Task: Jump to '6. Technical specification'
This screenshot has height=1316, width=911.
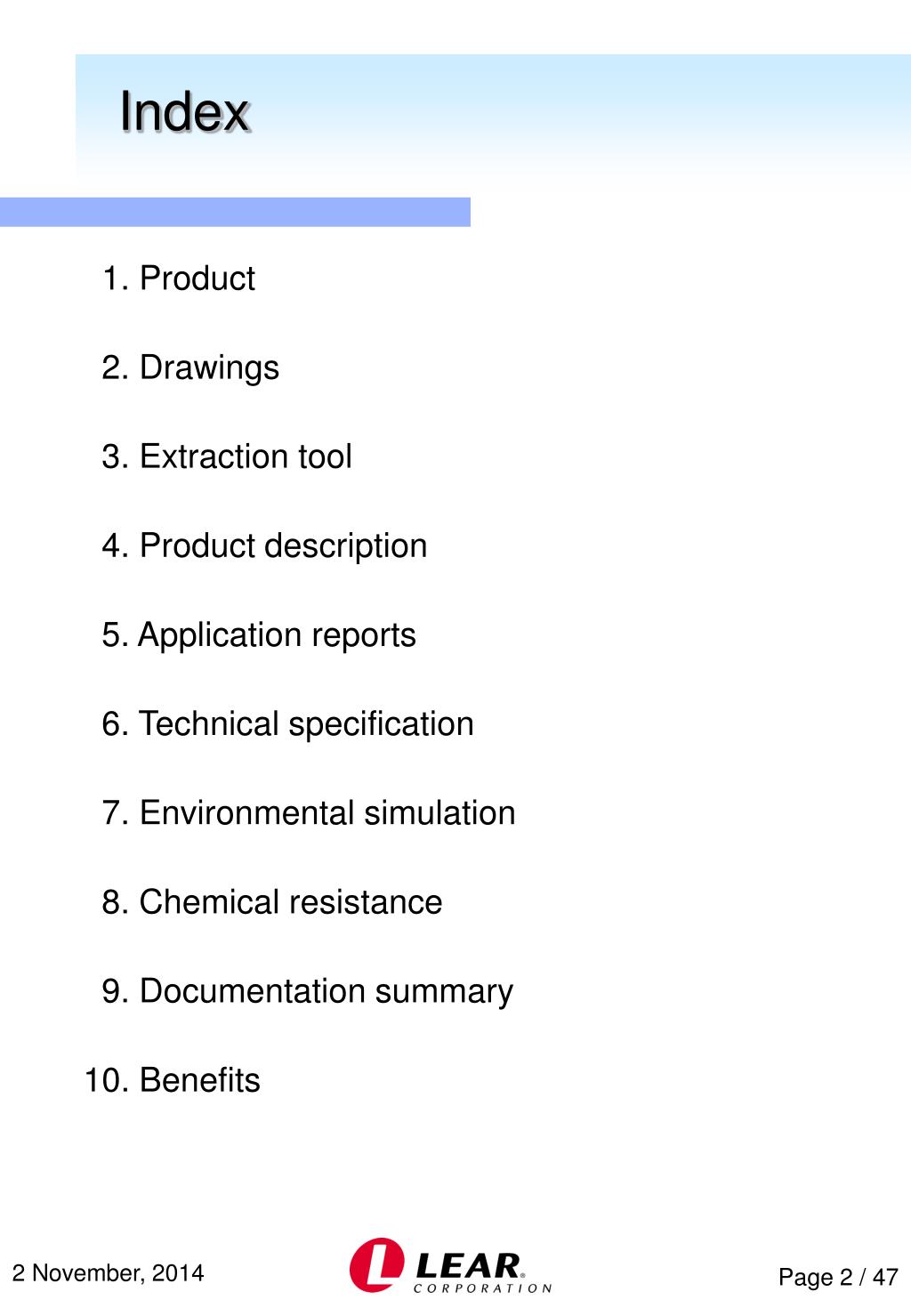Action: [x=287, y=723]
